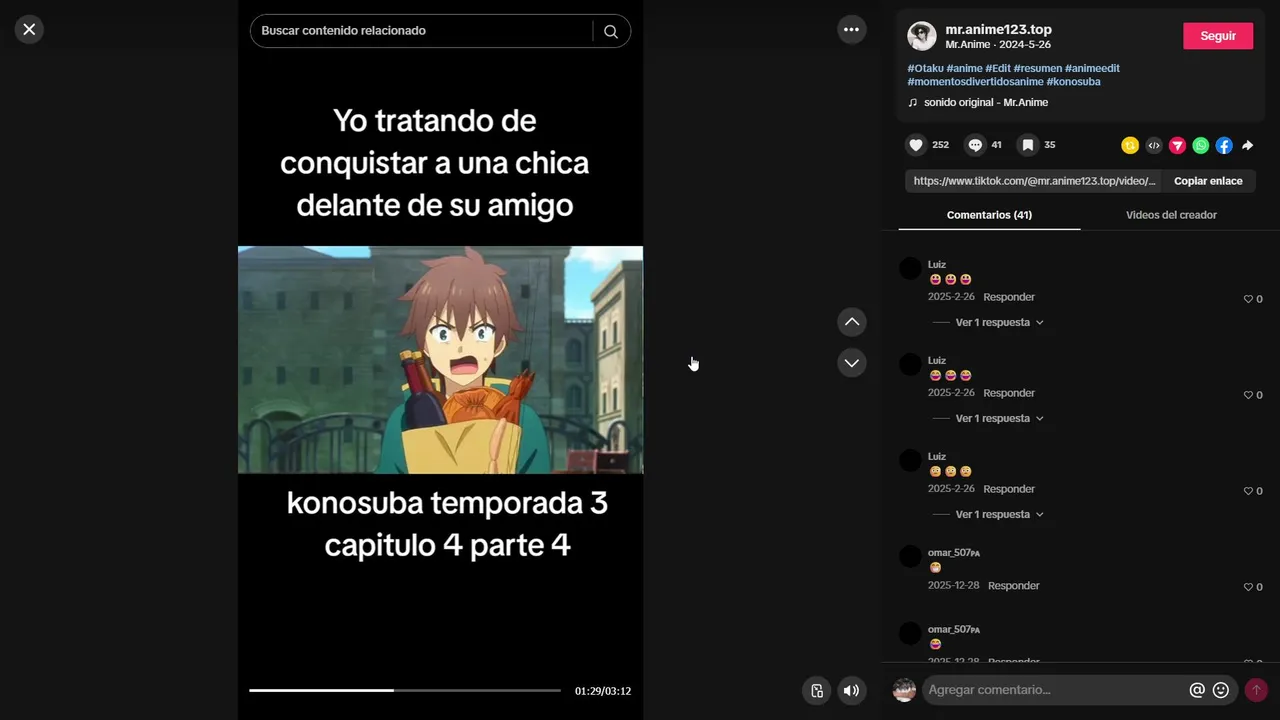Image resolution: width=1280 pixels, height=720 pixels.
Task: Toggle the auto-scroll icon beside volume
Action: point(817,690)
